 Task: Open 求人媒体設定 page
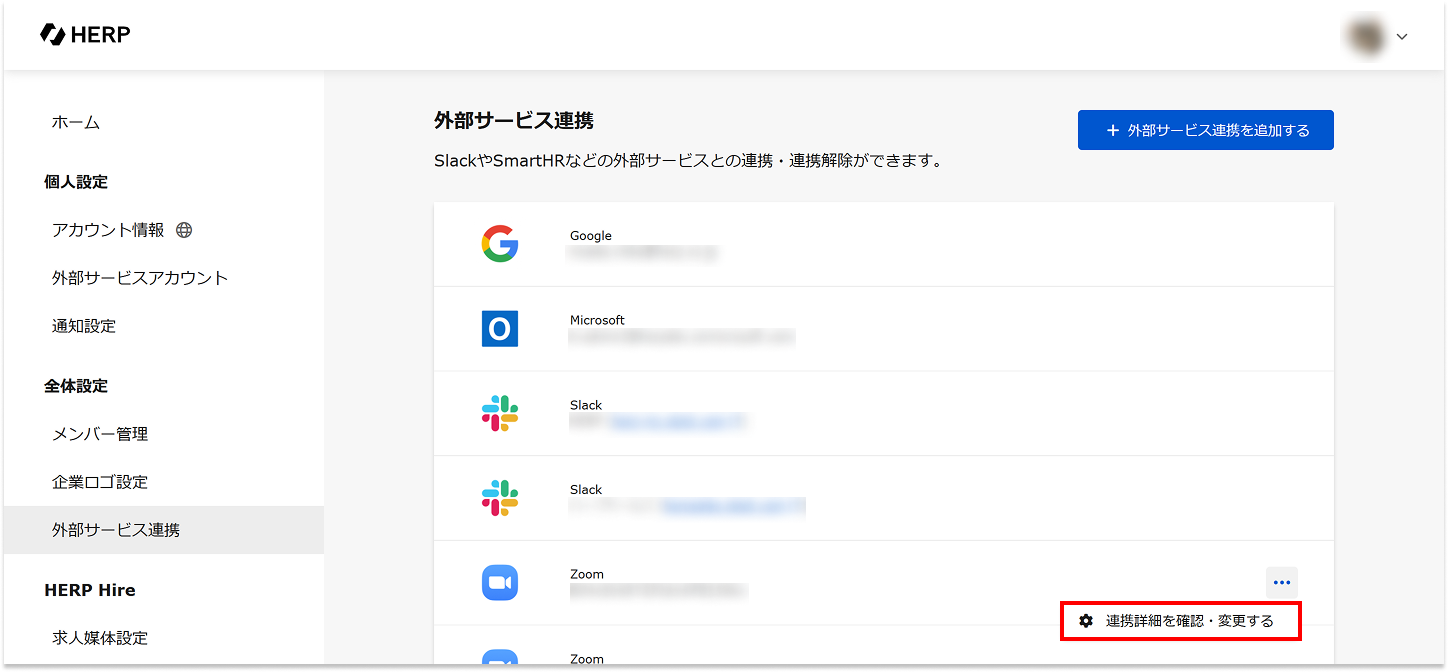point(100,638)
